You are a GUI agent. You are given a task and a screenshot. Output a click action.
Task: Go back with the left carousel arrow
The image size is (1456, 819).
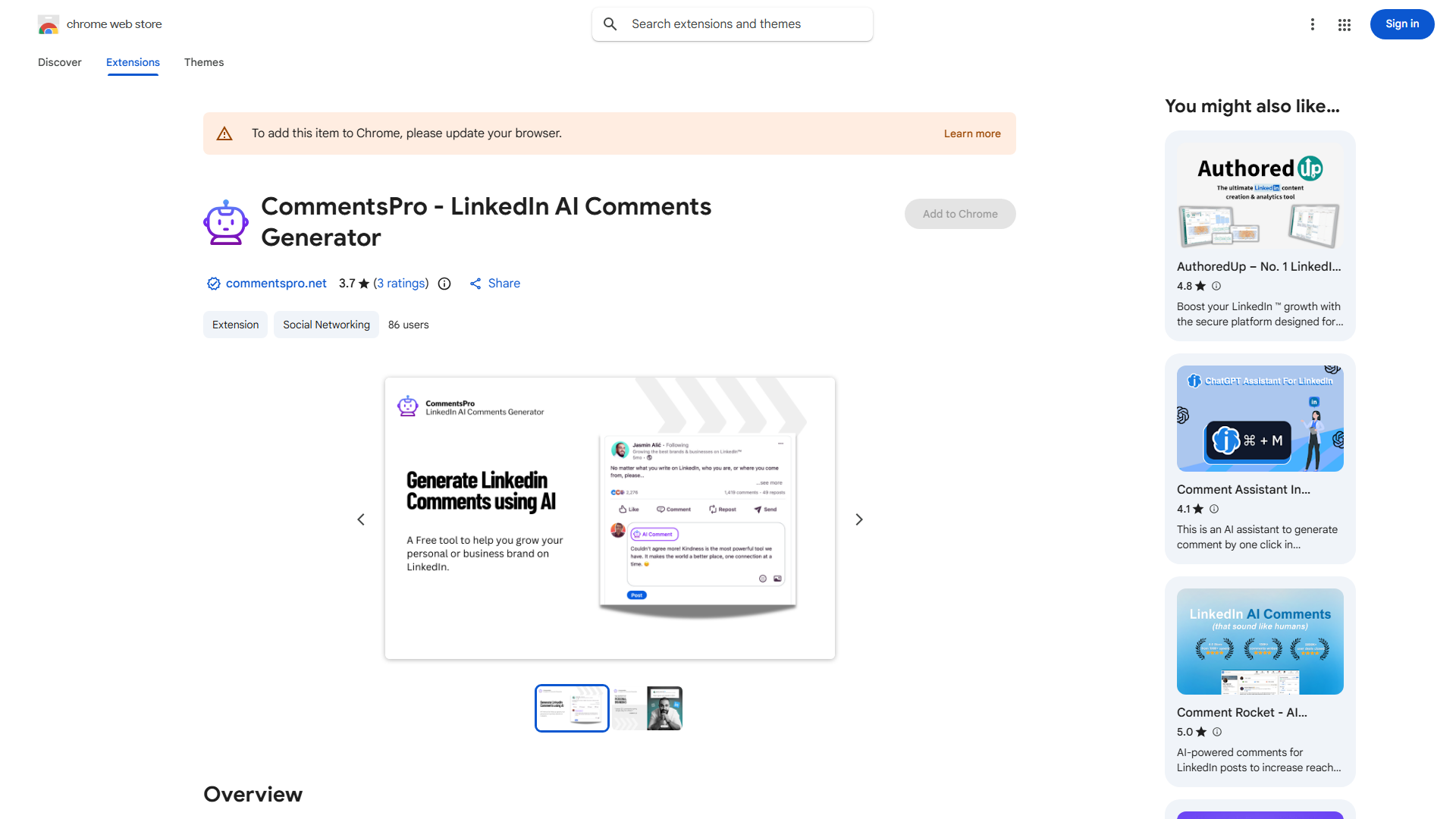[x=361, y=519]
